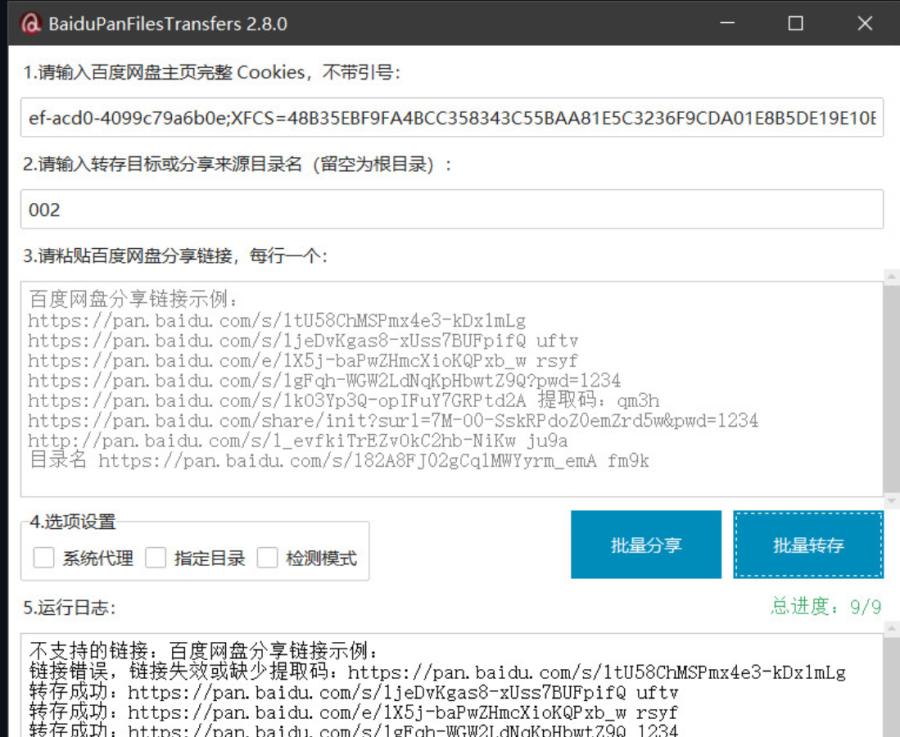Click log line 转存成功 with uftv
The width and height of the screenshot is (900, 737).
click(354, 692)
